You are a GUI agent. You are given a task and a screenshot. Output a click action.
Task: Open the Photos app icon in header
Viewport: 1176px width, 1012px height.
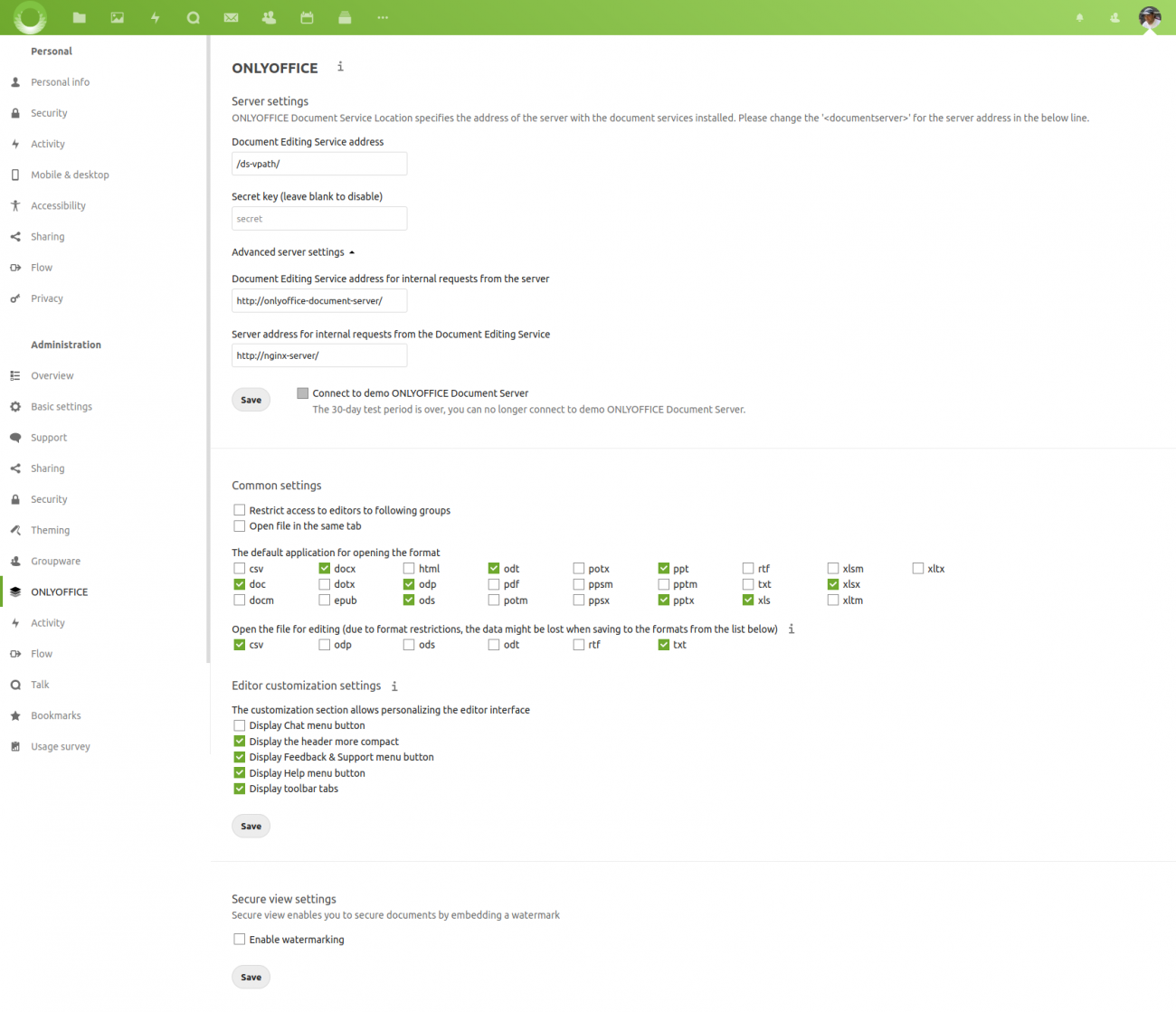pyautogui.click(x=118, y=17)
